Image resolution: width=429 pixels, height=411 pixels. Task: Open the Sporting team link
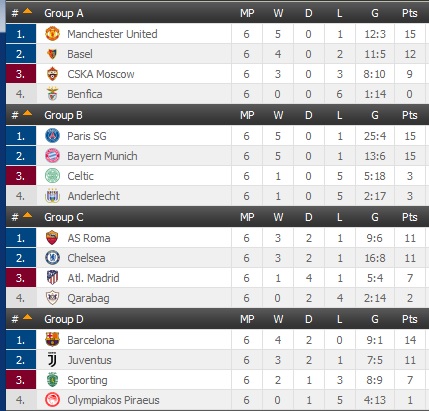(x=87, y=380)
